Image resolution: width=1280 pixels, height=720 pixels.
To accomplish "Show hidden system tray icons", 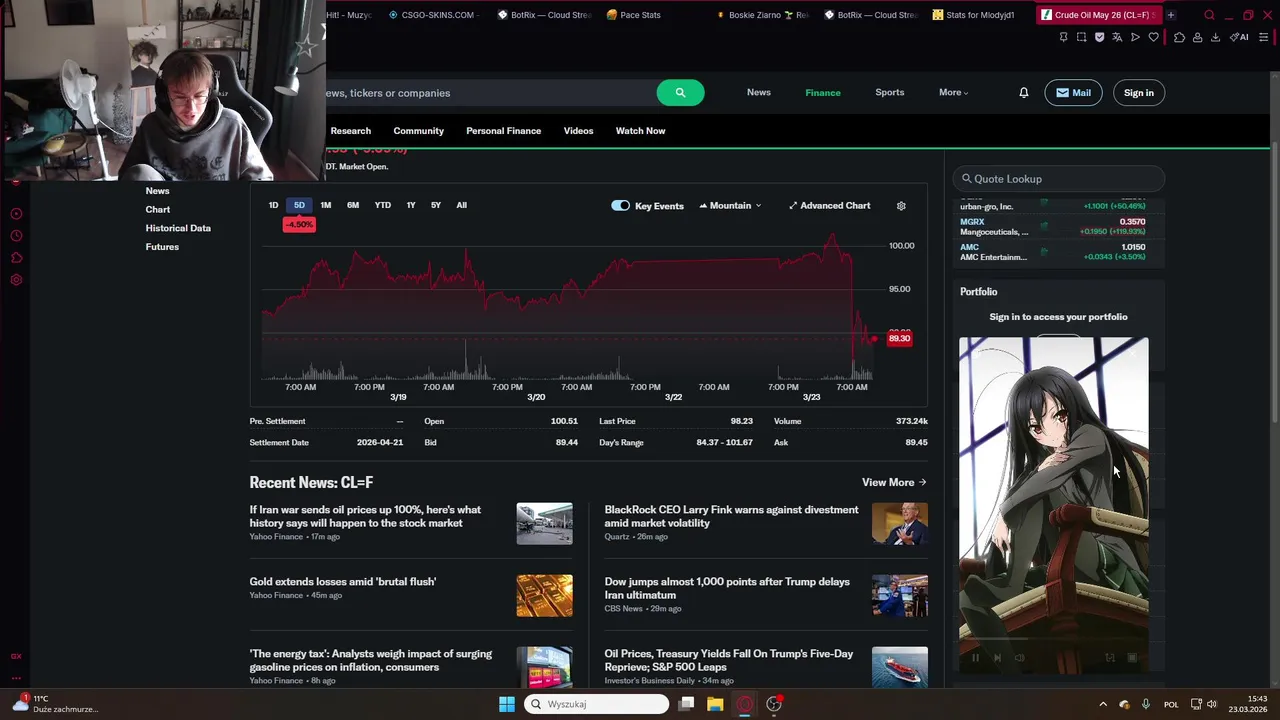I will 1103,704.
